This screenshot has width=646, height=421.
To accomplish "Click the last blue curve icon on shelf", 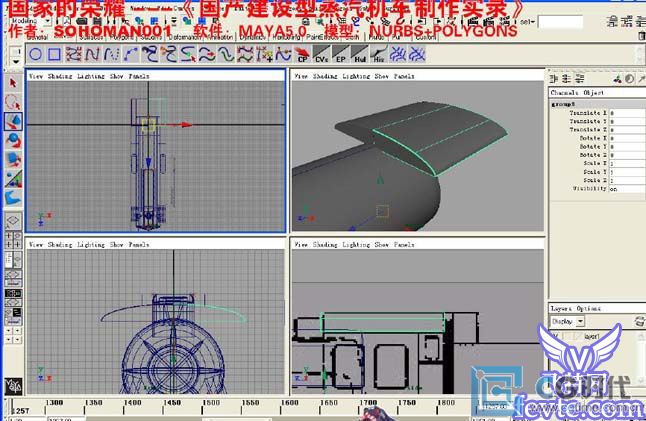I will tap(417, 54).
